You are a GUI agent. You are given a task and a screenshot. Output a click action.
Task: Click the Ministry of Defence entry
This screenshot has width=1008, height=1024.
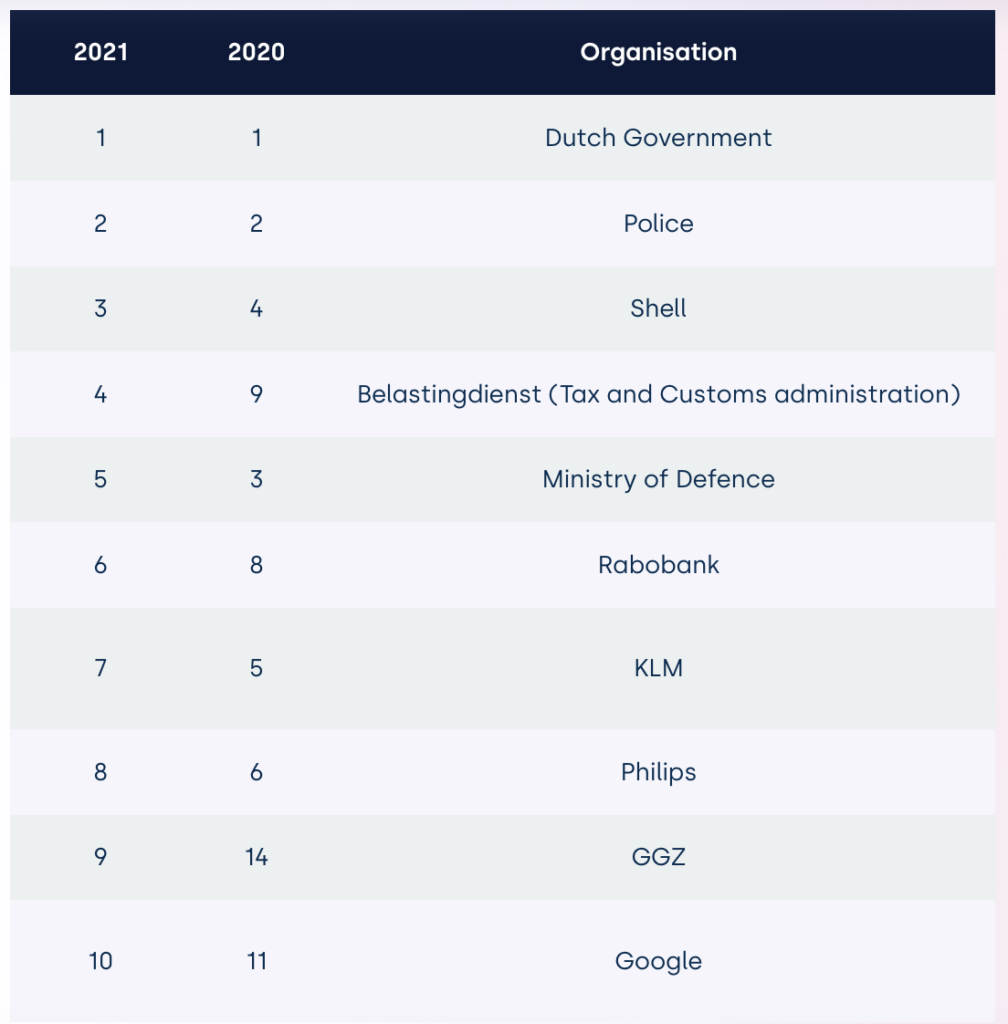[658, 479]
